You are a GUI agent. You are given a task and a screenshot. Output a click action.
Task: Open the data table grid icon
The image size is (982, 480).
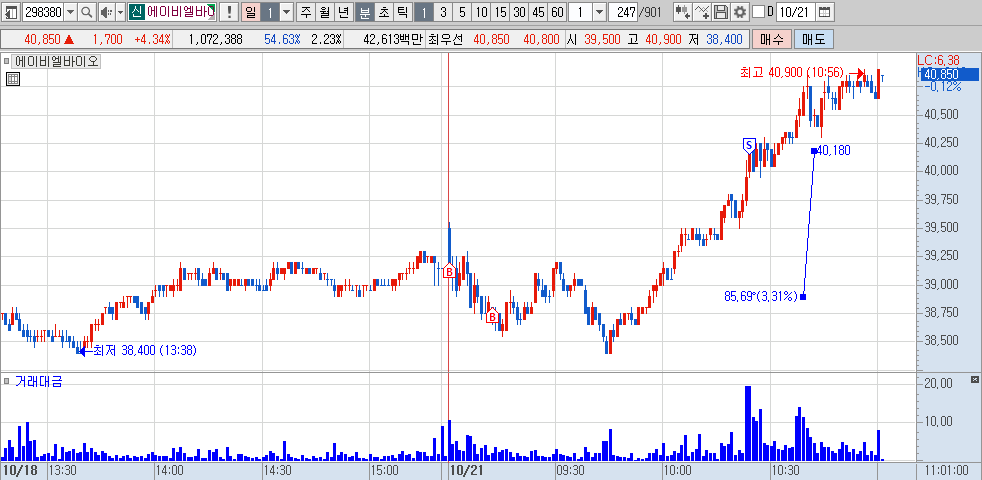[12, 79]
